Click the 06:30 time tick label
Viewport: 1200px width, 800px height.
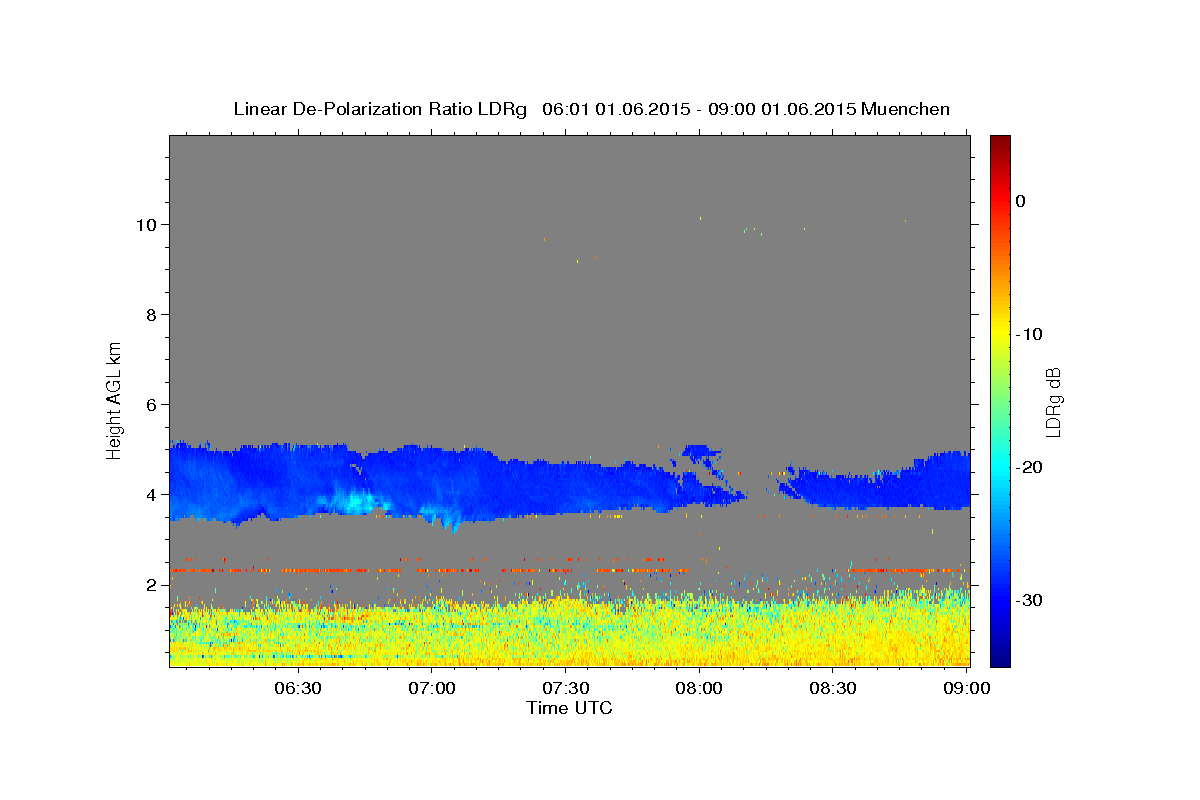pyautogui.click(x=298, y=688)
